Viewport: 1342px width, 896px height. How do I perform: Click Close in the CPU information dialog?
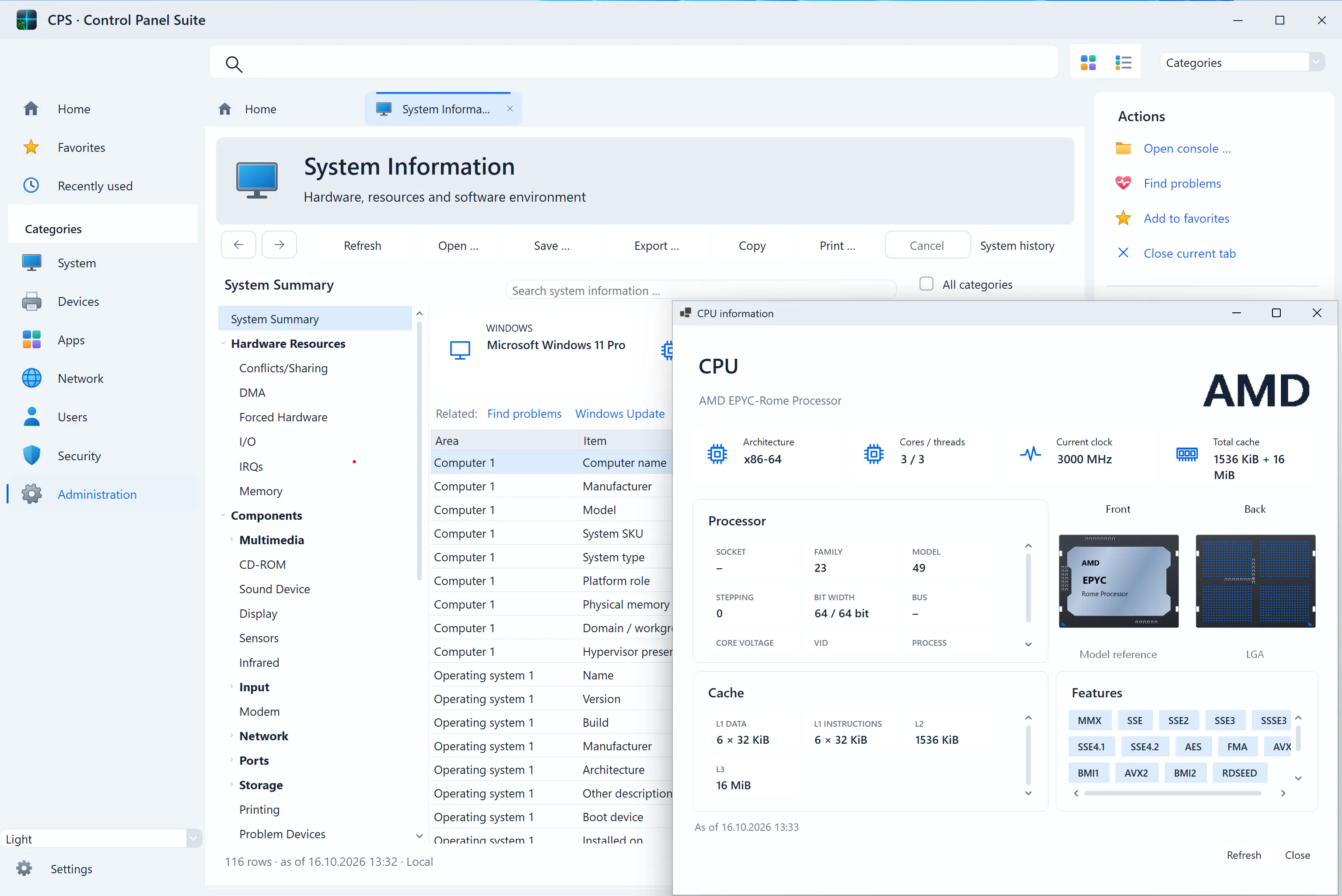(x=1297, y=854)
